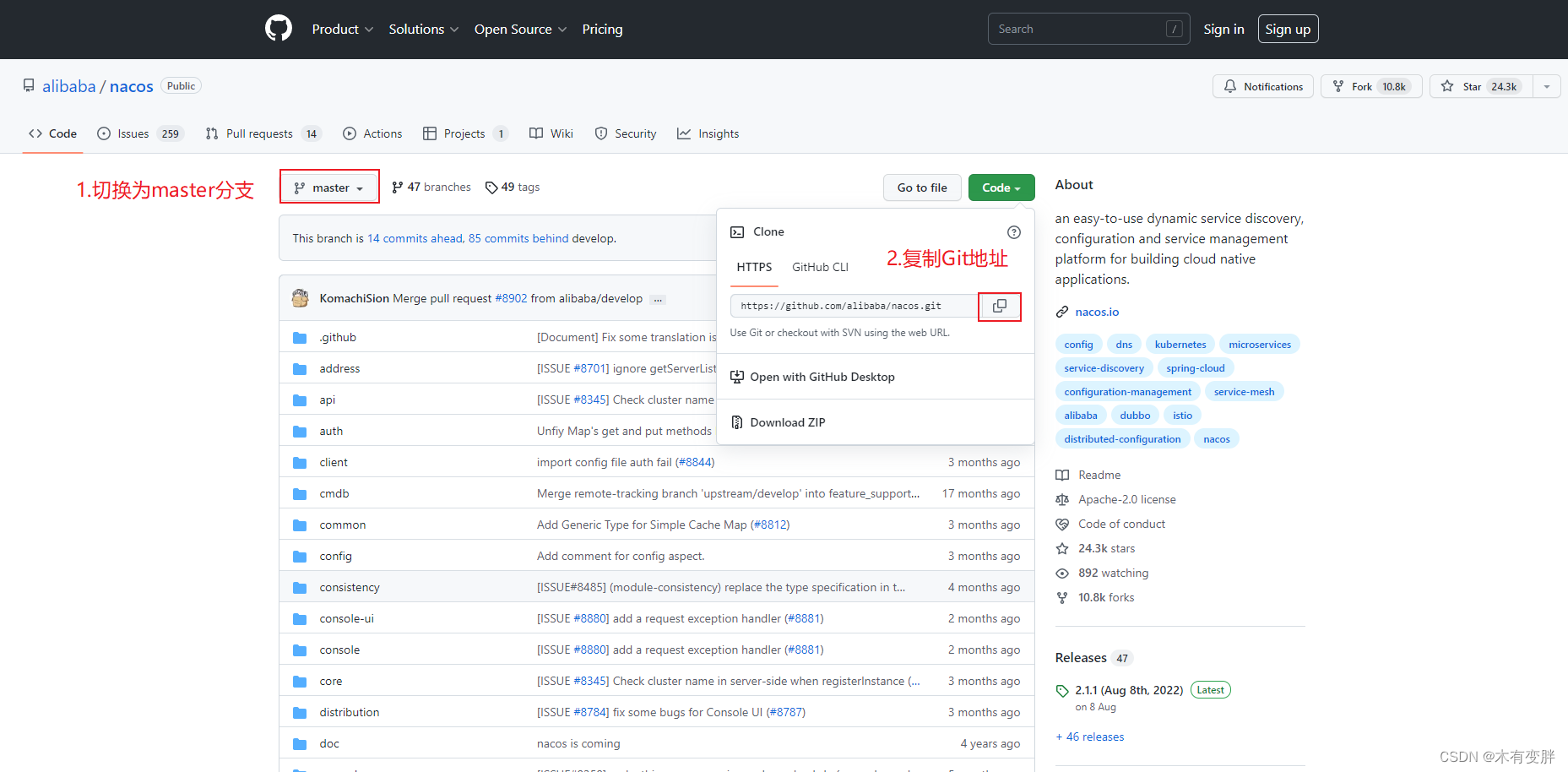Click the clone URL text field
Image resolution: width=1568 pixels, height=772 pixels.
(x=855, y=306)
